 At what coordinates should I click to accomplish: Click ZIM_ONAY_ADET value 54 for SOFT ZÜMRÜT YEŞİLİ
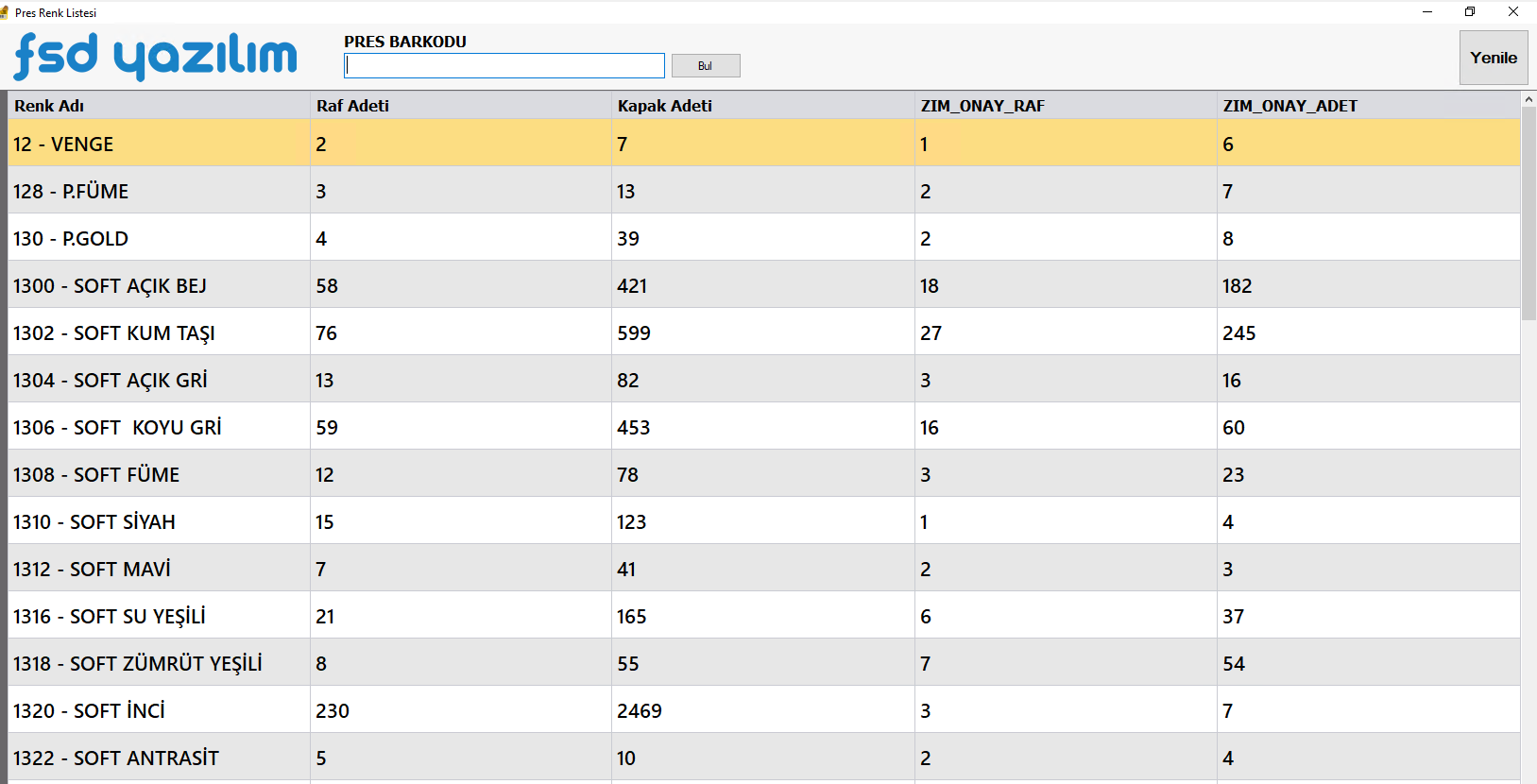1234,664
